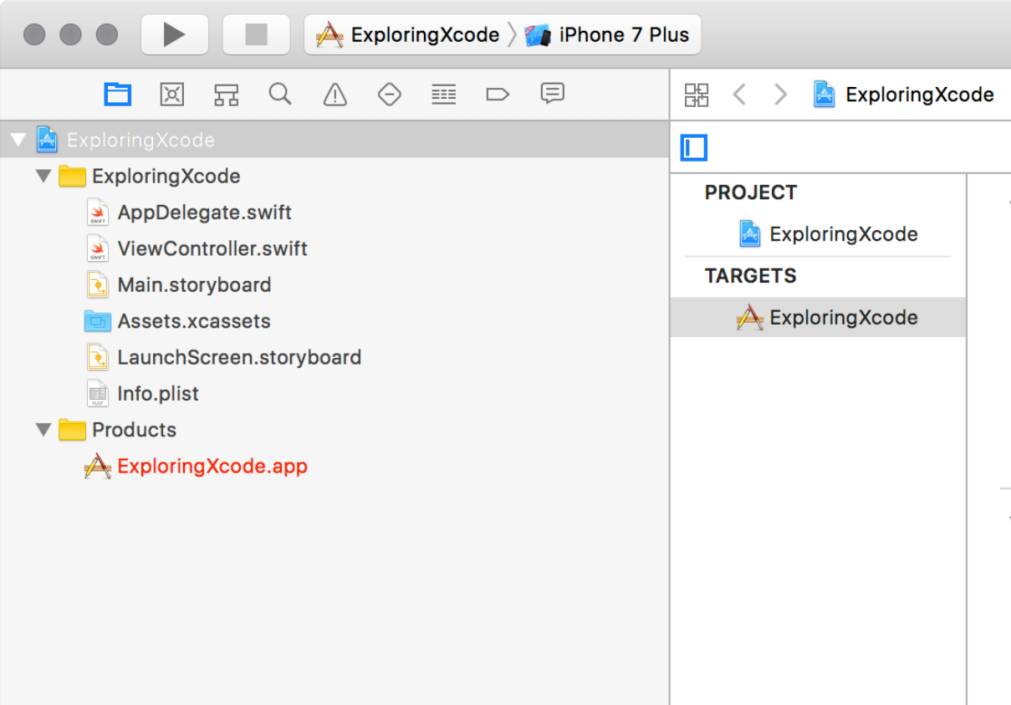Collapse the ExploringXcode project root
Screen dimensions: 1011x705
(18, 139)
